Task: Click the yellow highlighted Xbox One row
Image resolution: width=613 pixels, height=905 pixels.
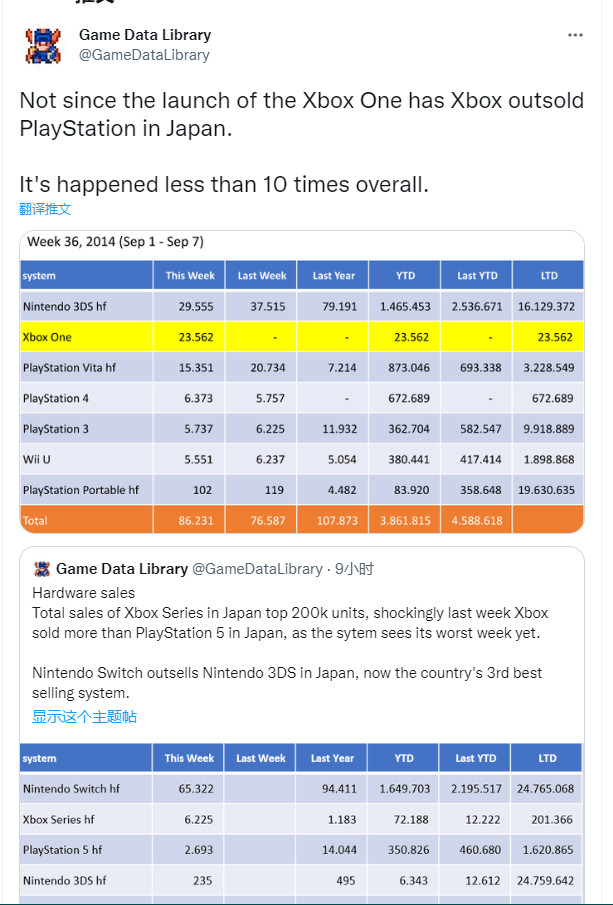Action: point(302,337)
